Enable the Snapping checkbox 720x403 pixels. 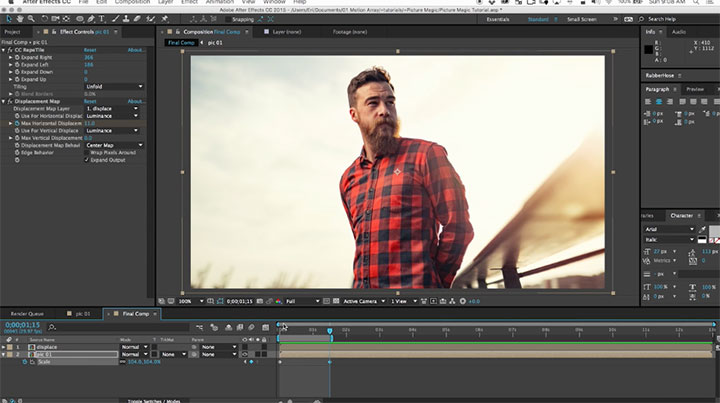click(x=228, y=19)
